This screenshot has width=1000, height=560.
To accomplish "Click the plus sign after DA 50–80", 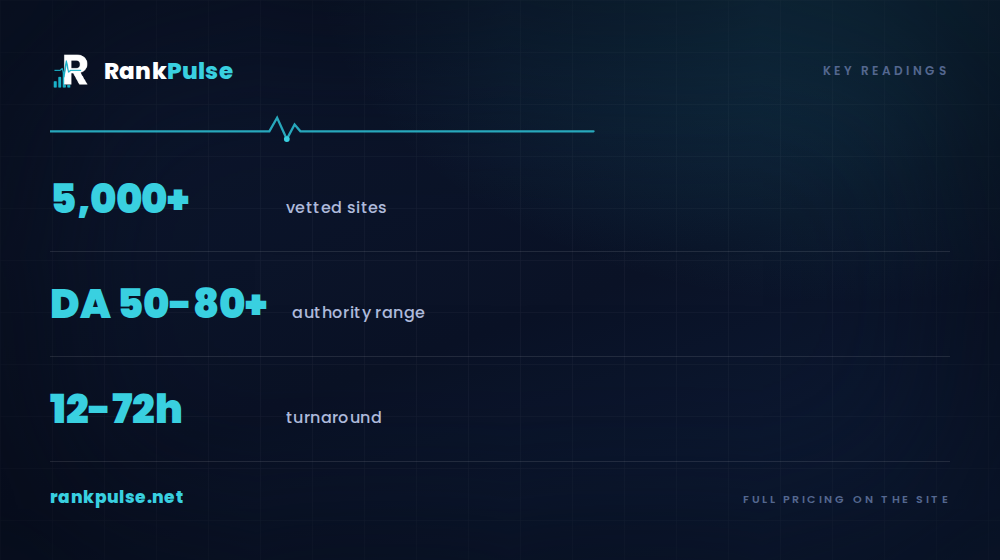I will coord(256,304).
